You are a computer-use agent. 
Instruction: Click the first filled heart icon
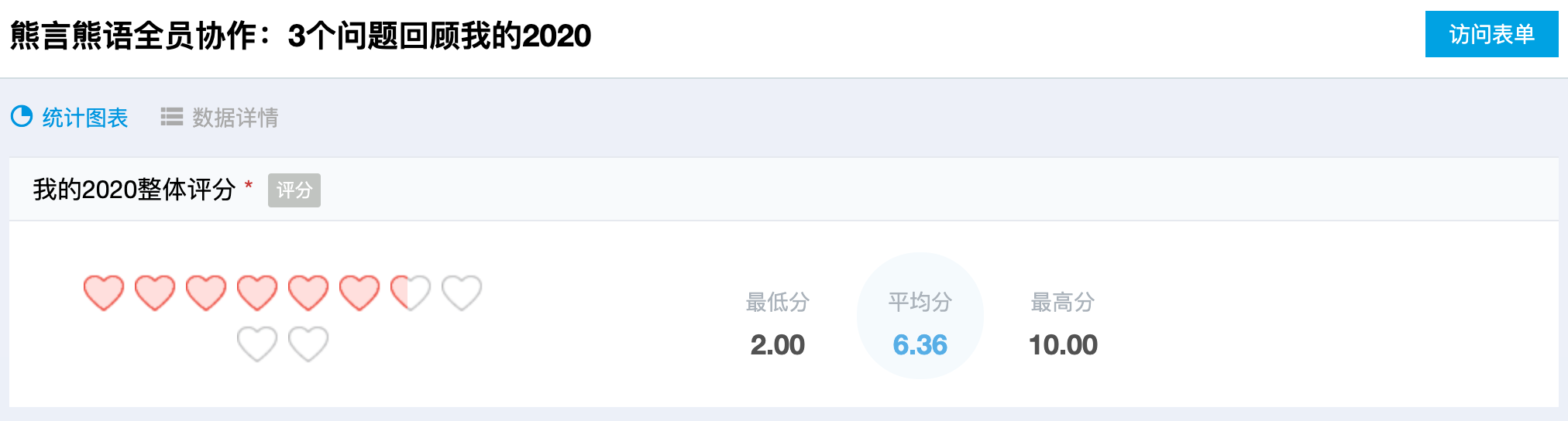pyautogui.click(x=104, y=293)
